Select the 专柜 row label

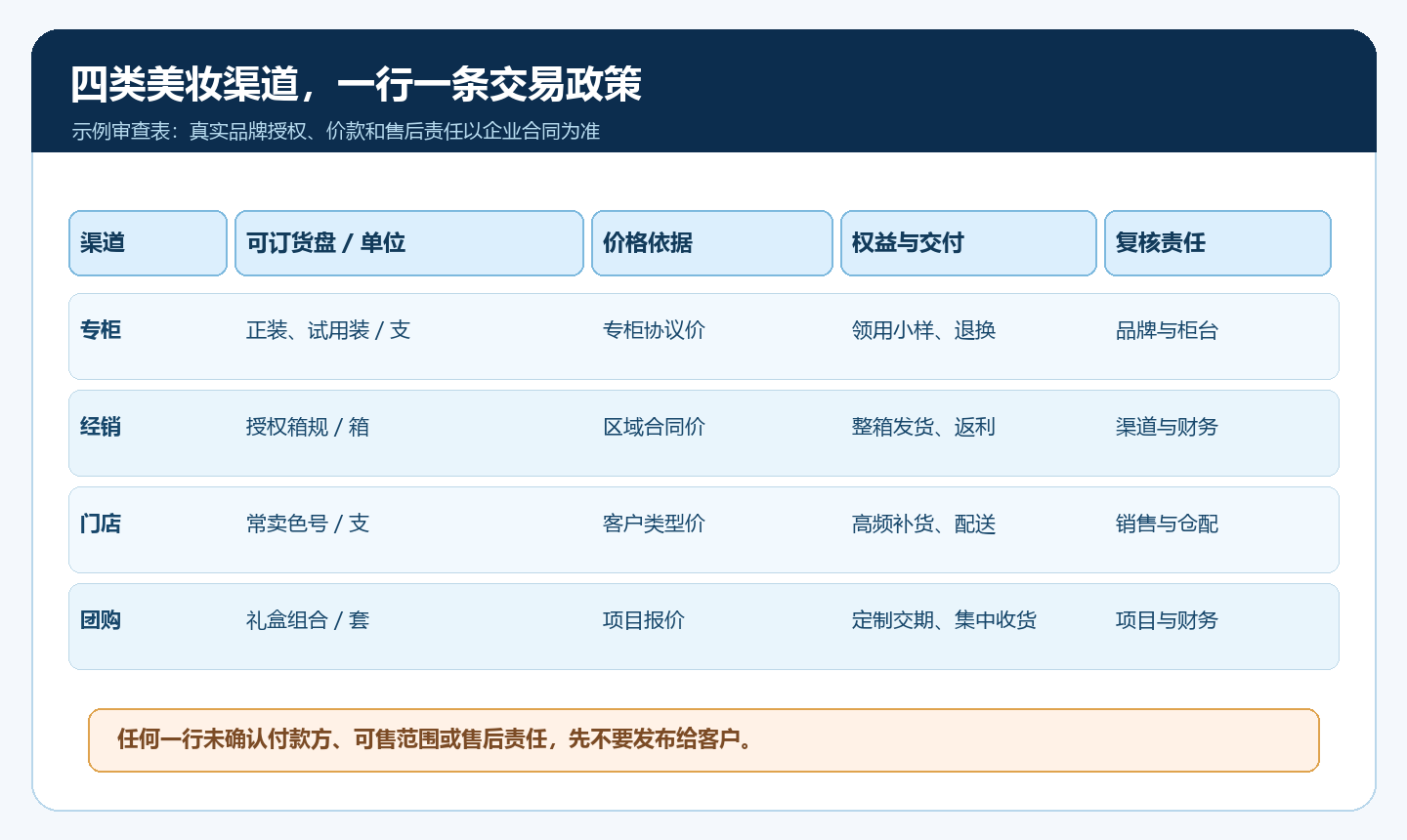point(101,330)
